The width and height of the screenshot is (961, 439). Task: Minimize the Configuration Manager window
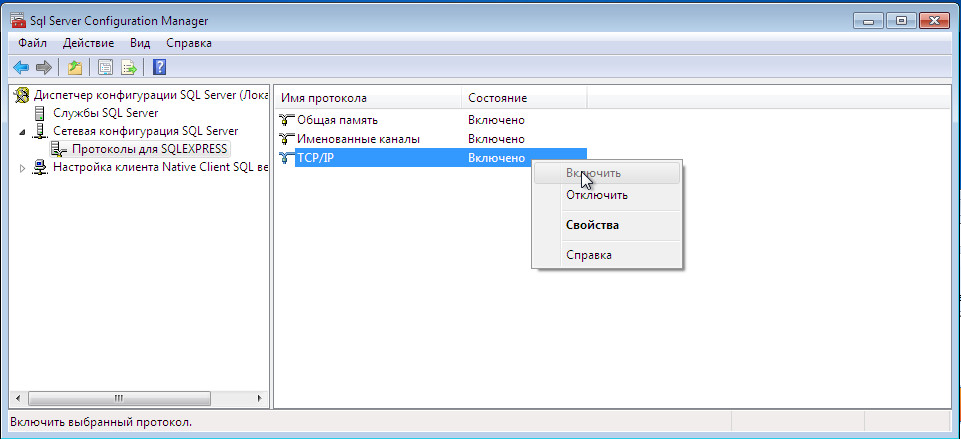pos(869,20)
